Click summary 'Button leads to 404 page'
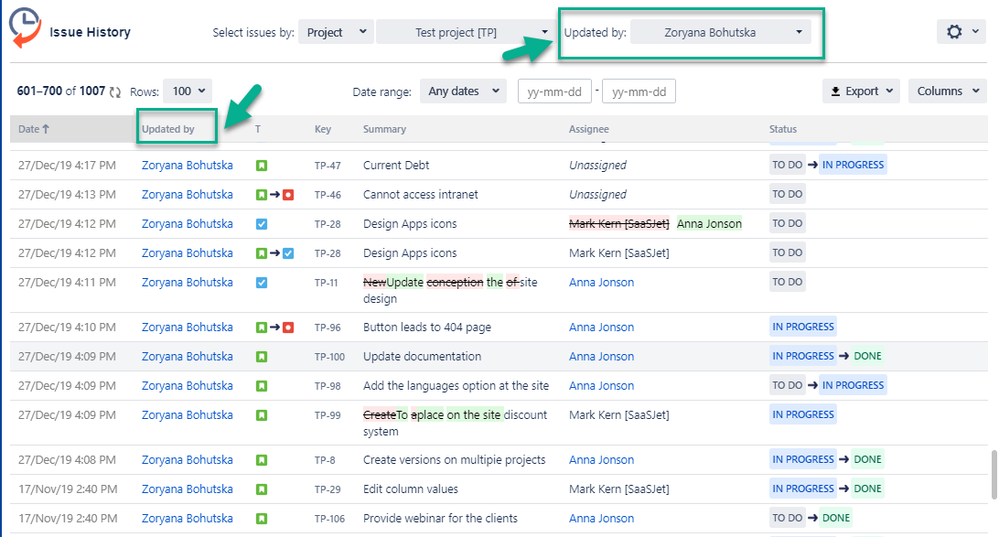 point(427,327)
